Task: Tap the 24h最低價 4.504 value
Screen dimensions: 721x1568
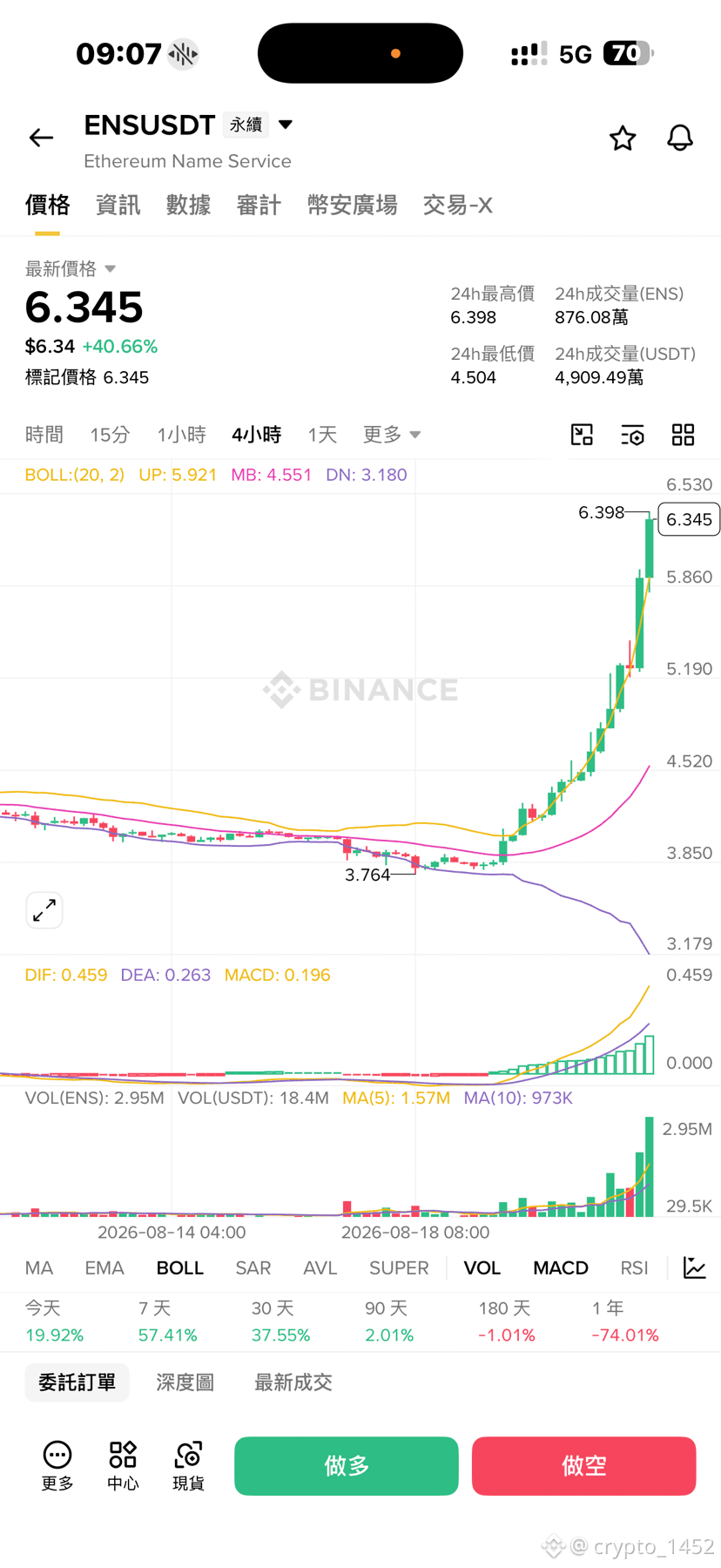Action: (x=474, y=377)
